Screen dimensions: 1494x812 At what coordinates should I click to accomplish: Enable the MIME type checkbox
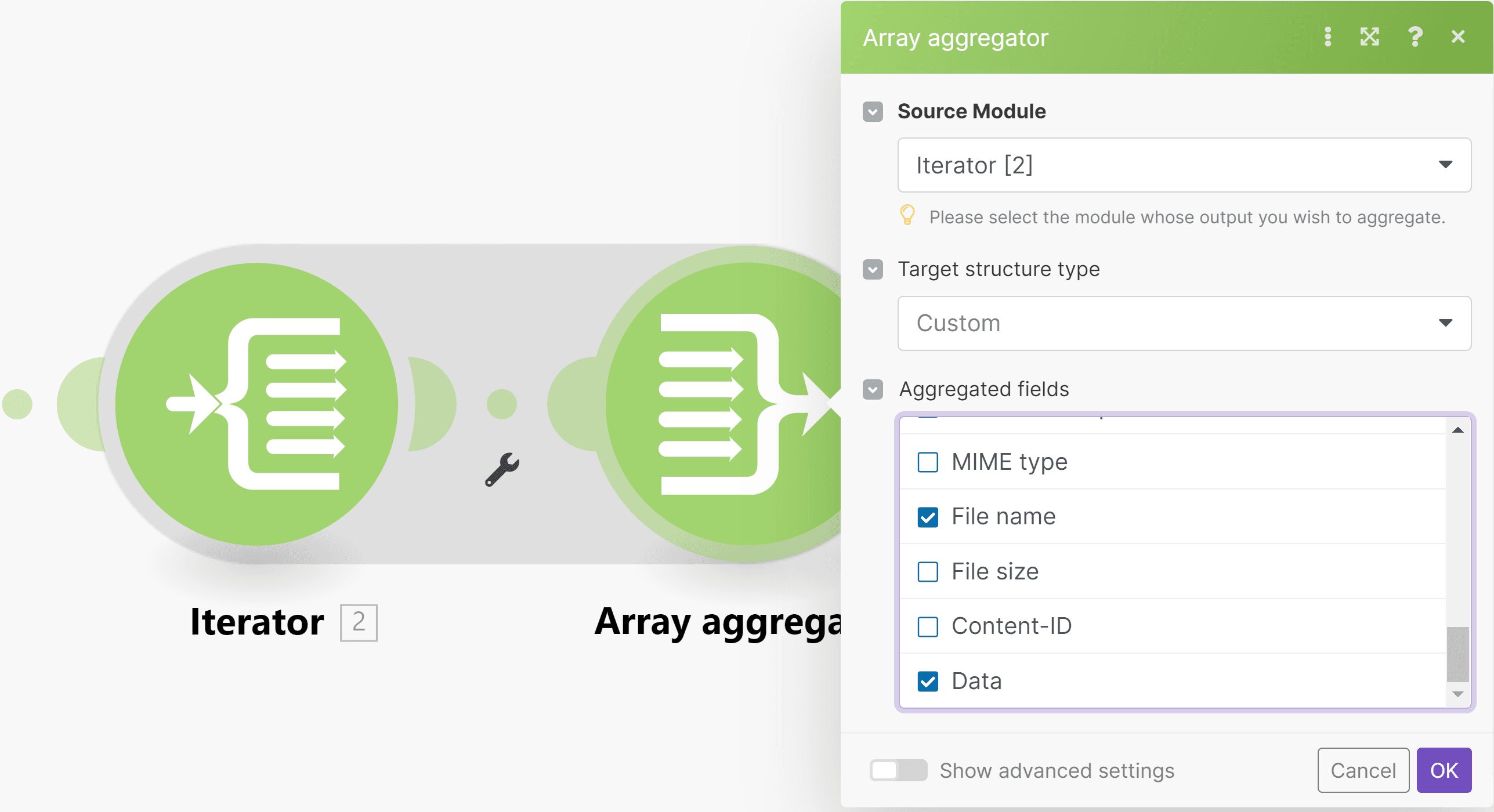[928, 461]
